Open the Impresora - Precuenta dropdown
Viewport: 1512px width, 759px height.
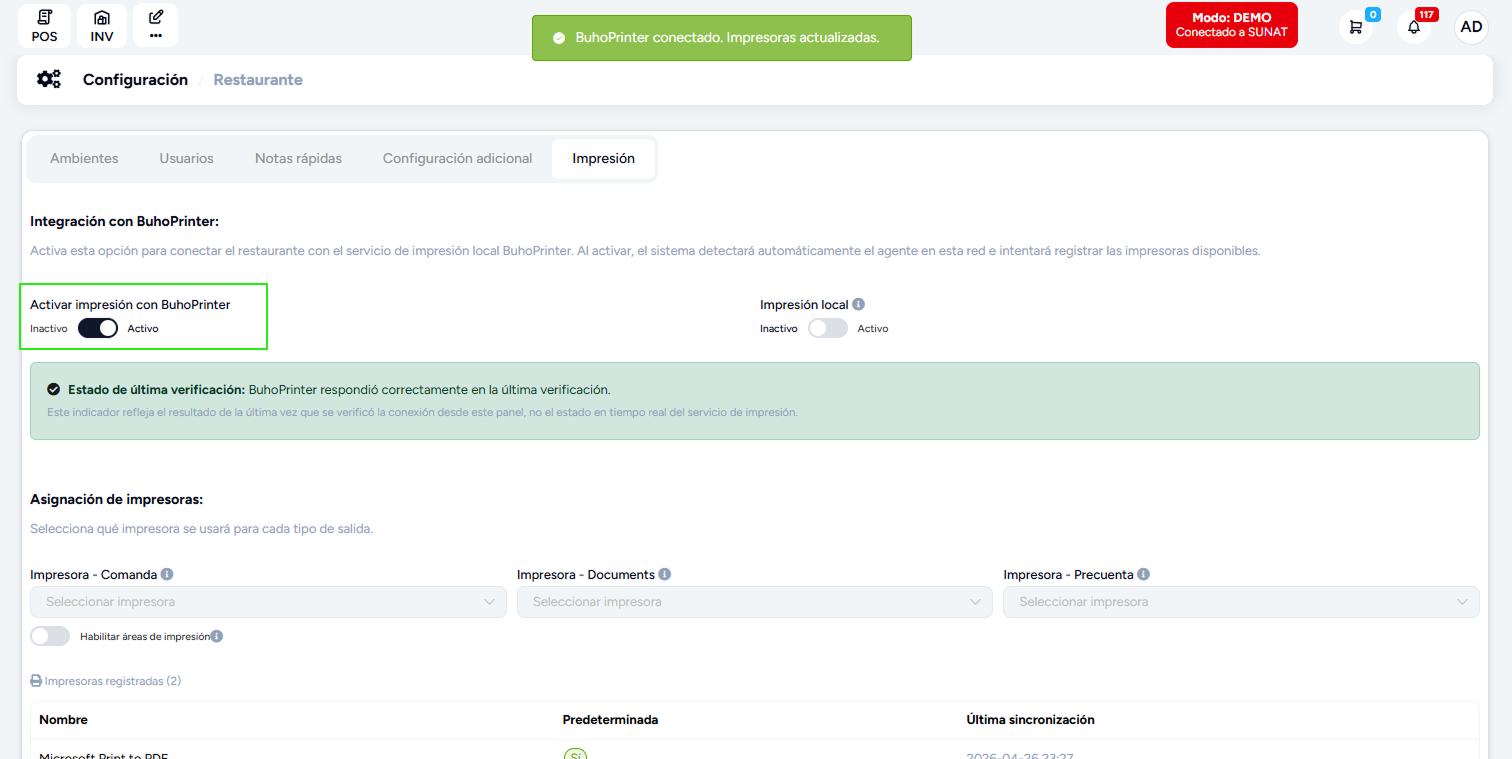point(1241,602)
